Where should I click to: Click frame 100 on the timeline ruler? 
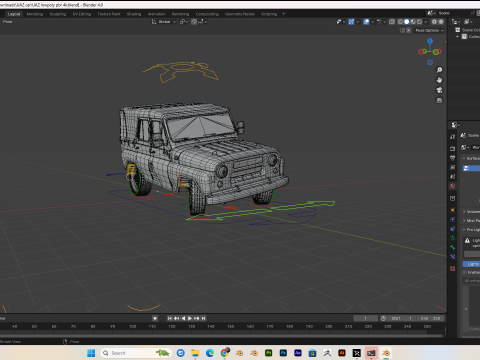coord(133,326)
